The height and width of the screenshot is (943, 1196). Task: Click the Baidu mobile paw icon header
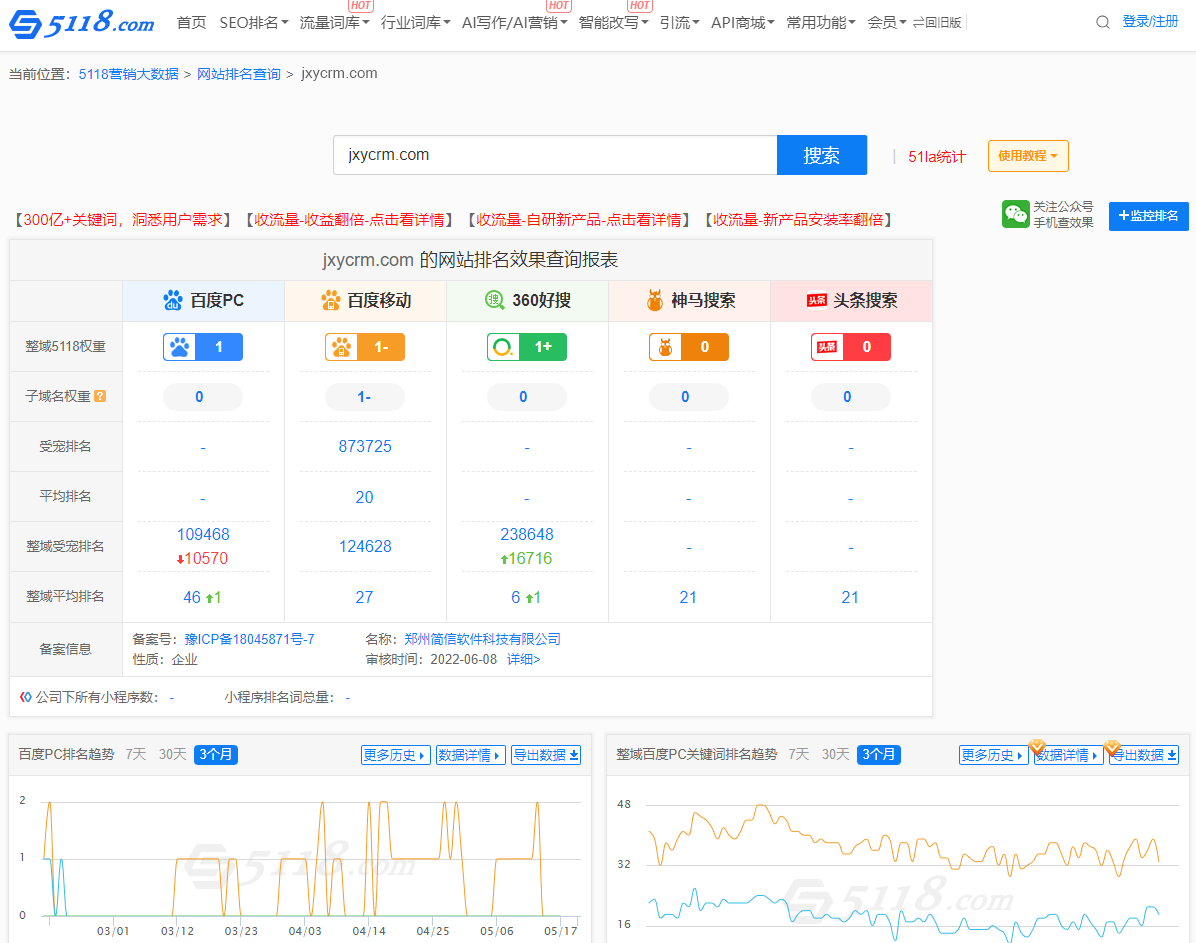tap(330, 301)
